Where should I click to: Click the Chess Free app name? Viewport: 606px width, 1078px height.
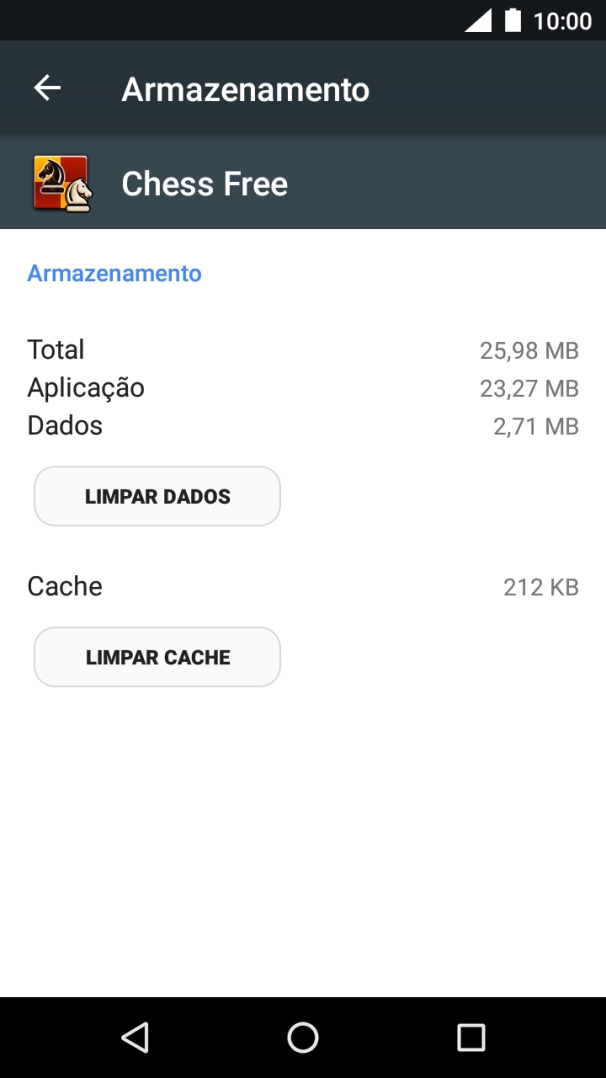tap(204, 183)
